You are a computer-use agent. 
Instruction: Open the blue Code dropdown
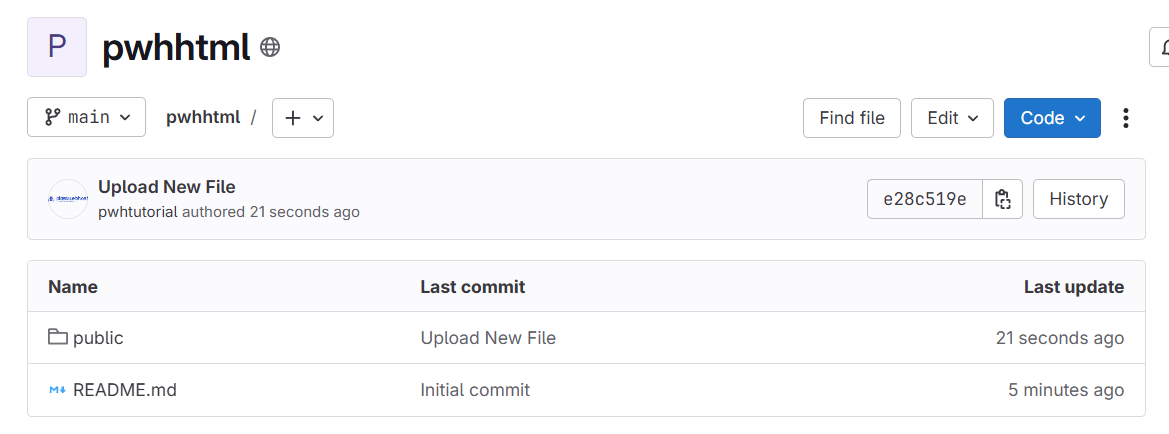(x=1052, y=118)
